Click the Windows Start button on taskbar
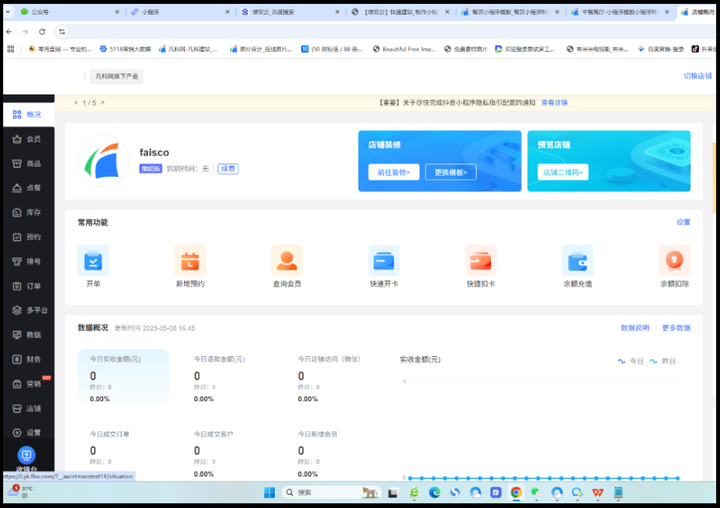Screen dimensions: 720x508 coord(268,492)
